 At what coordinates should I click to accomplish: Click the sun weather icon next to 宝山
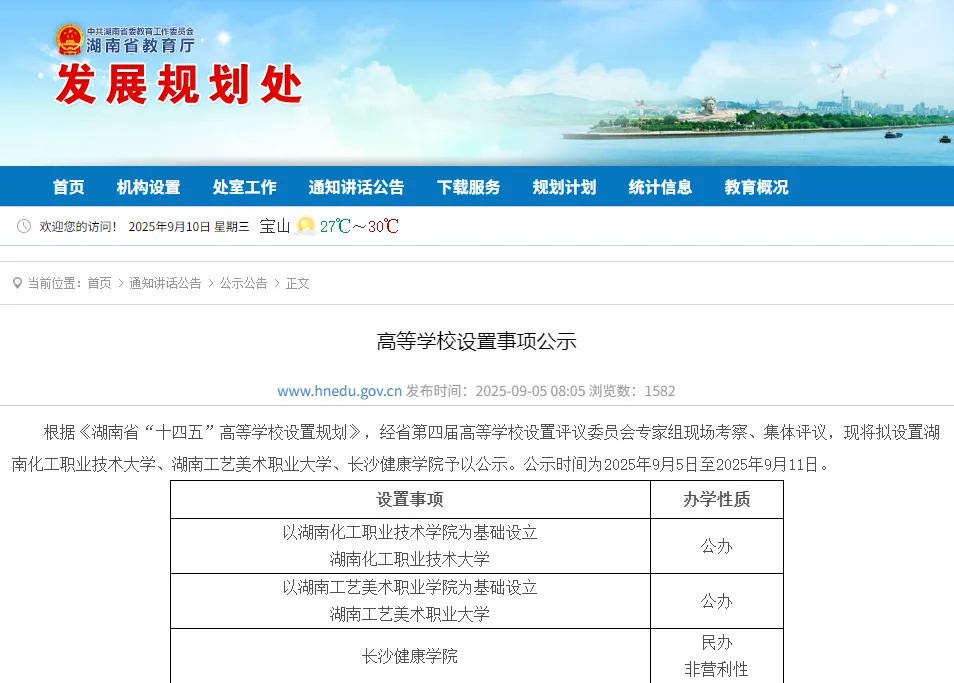click(305, 226)
